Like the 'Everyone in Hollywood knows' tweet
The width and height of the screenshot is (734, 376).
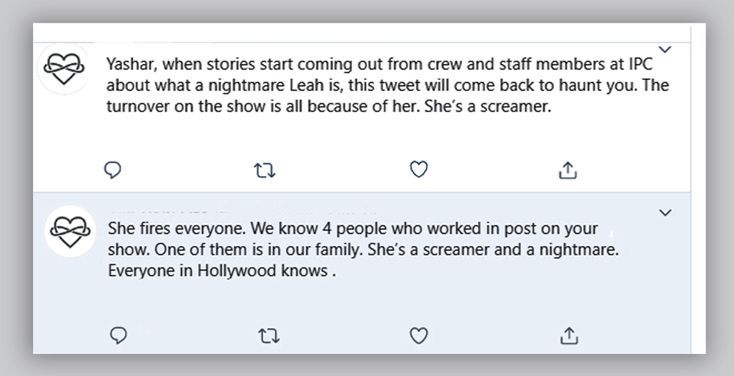point(418,335)
